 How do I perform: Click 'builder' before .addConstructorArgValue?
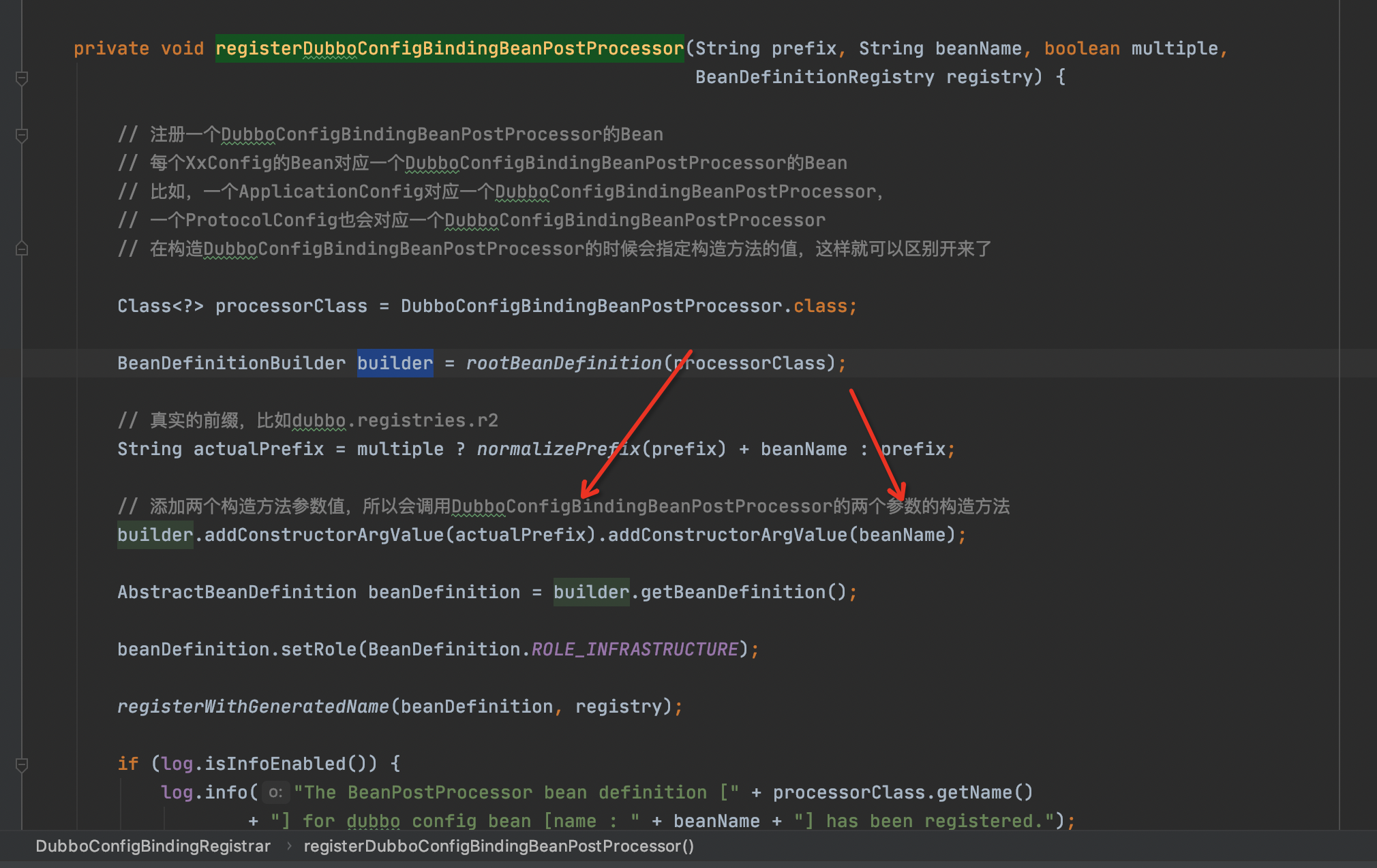[x=155, y=535]
